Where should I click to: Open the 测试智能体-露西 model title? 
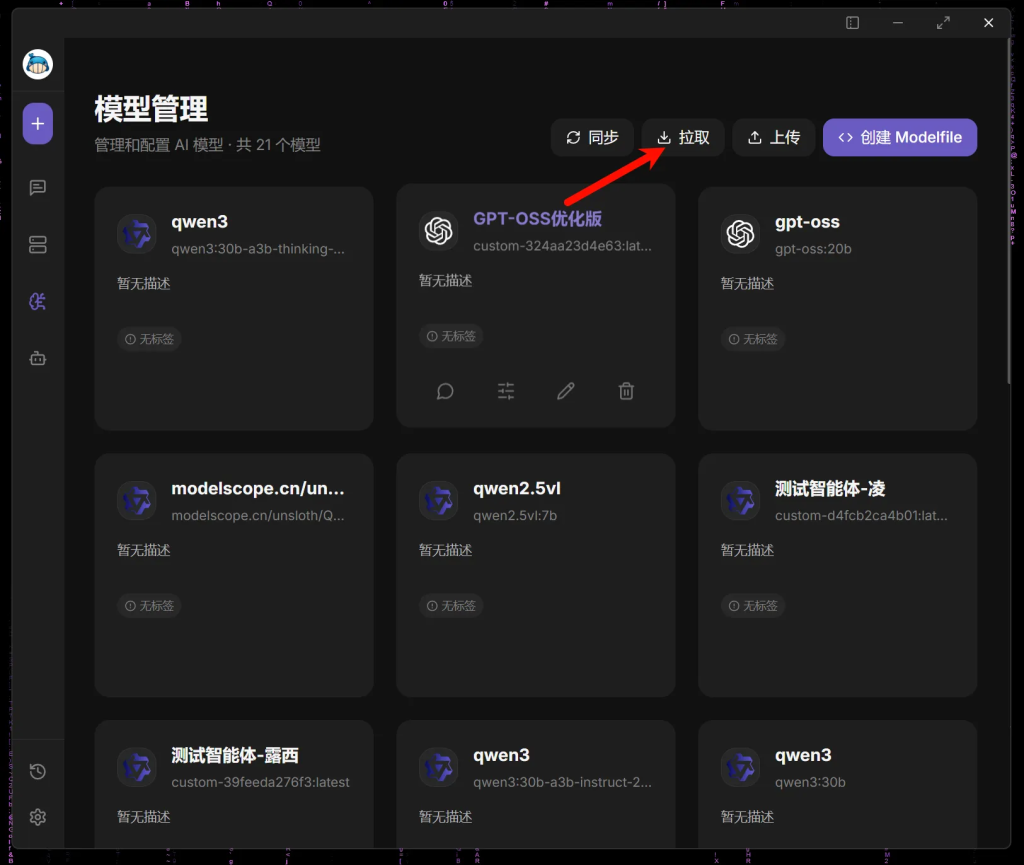[x=235, y=755]
